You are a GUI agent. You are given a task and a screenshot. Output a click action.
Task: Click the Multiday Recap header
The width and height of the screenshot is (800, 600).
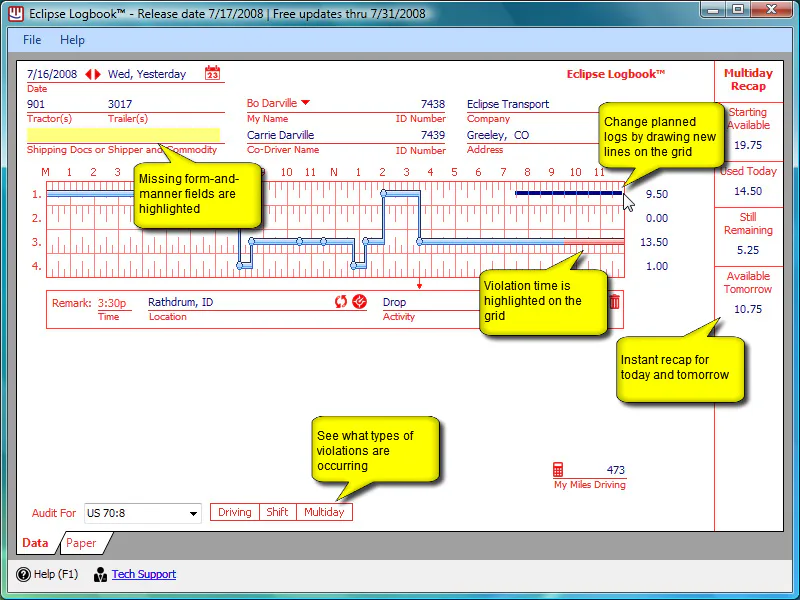click(x=748, y=80)
